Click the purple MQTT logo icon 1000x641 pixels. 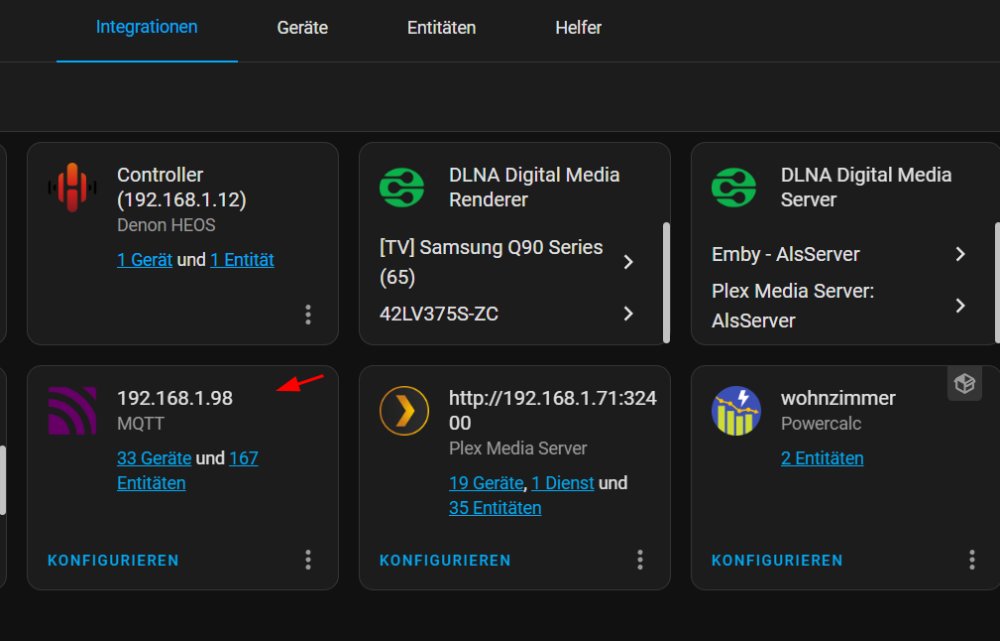tap(73, 411)
